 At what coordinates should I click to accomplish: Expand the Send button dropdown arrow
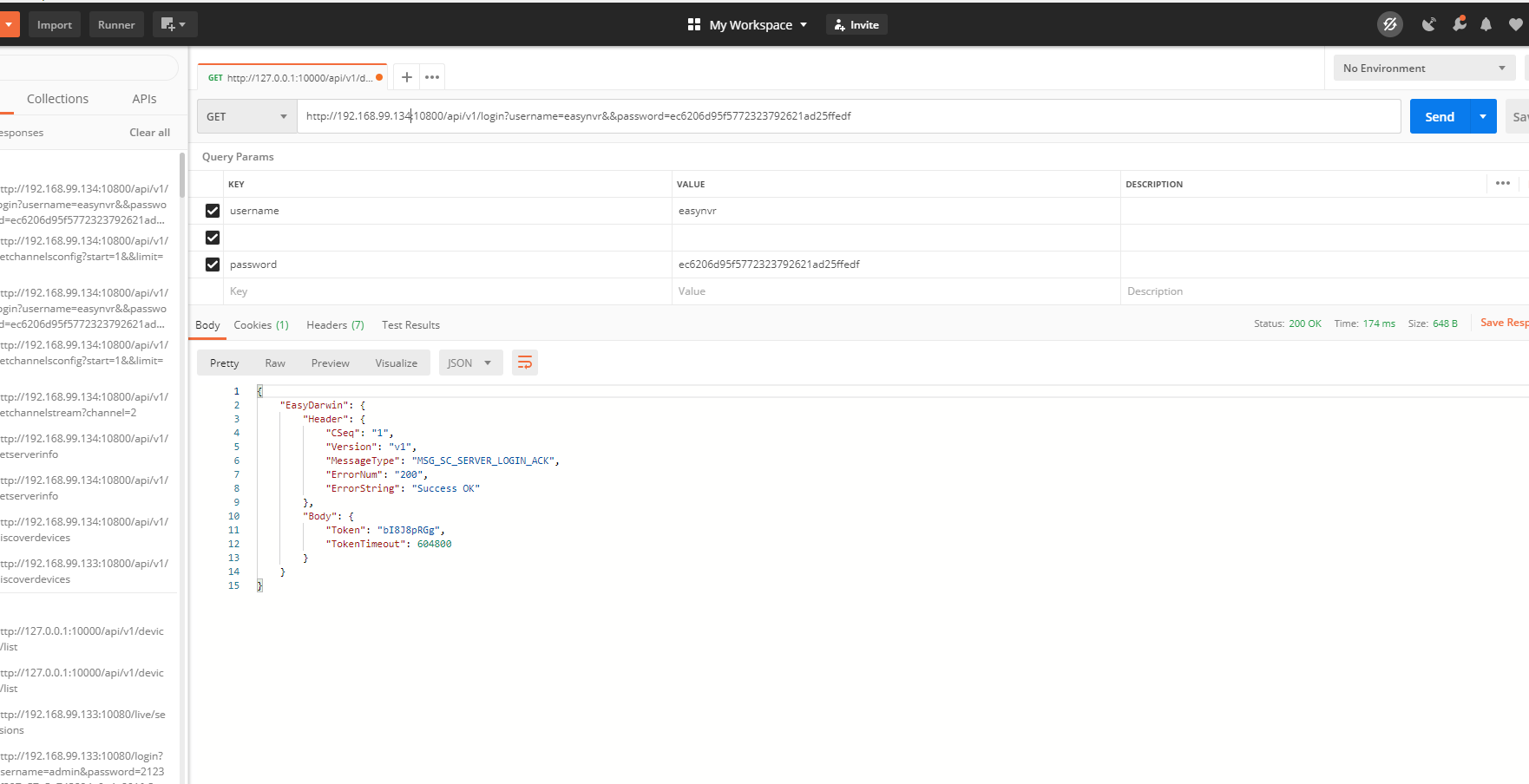[x=1483, y=116]
